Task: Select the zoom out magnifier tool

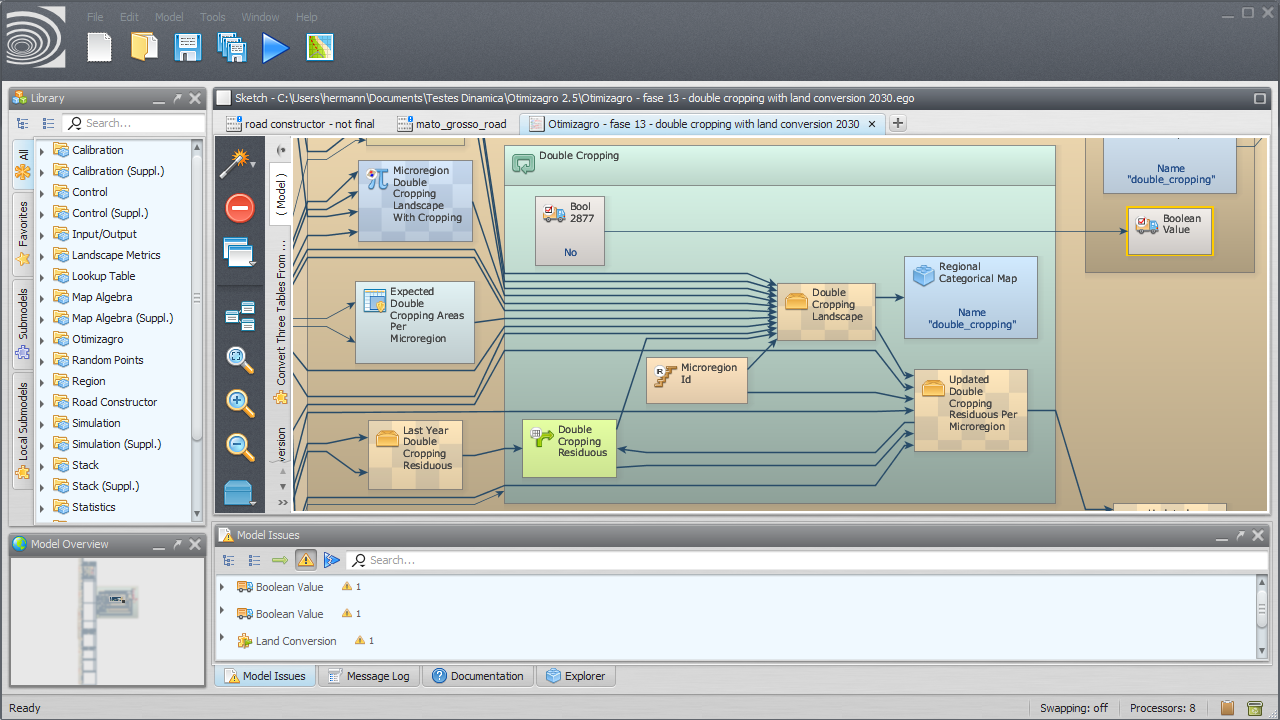Action: pyautogui.click(x=239, y=448)
